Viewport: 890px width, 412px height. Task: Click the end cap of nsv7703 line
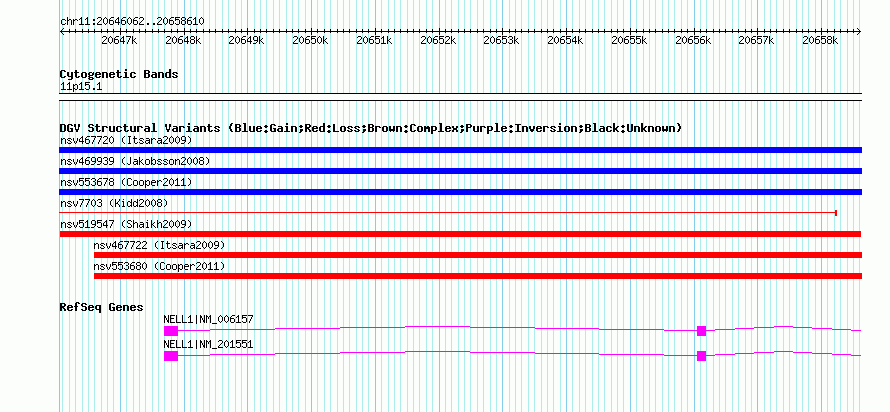coord(836,213)
